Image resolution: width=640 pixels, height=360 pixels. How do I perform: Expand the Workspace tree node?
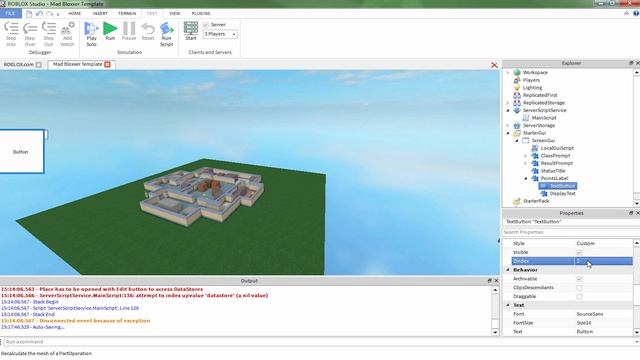(508, 73)
